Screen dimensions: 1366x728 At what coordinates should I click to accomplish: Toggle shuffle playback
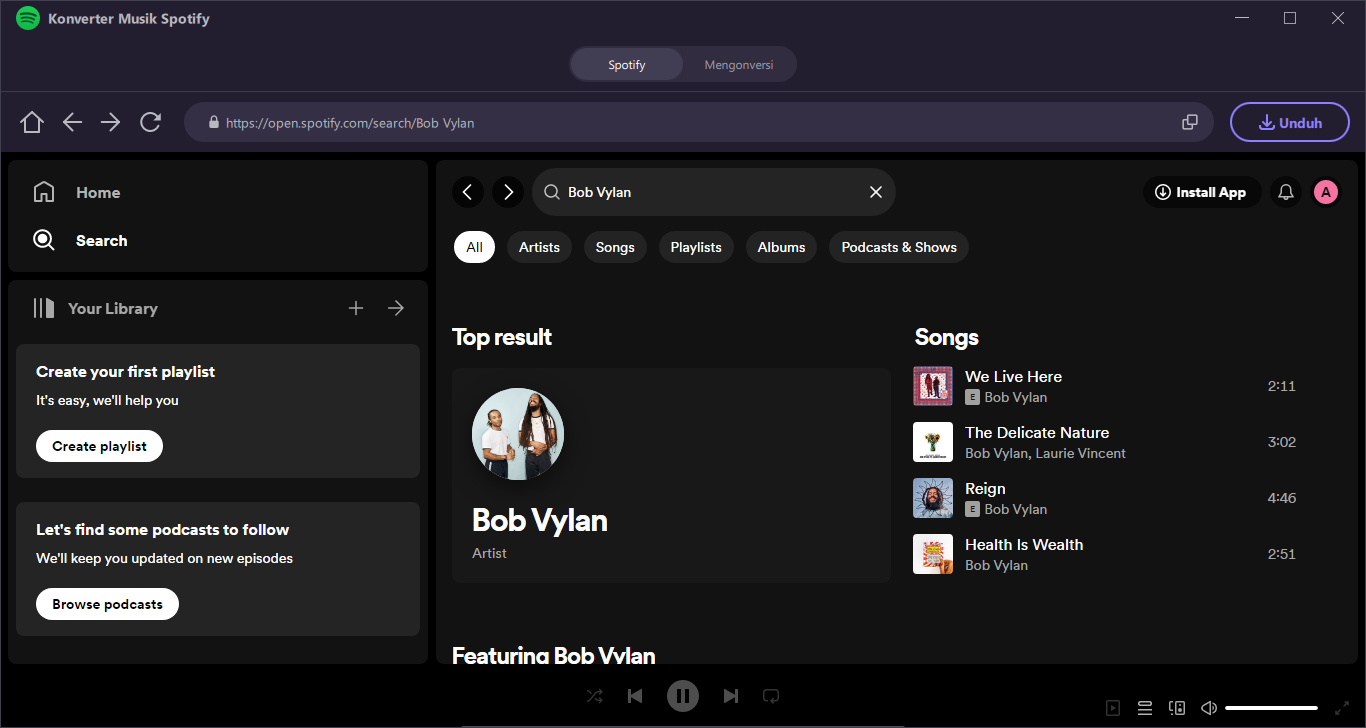point(595,696)
